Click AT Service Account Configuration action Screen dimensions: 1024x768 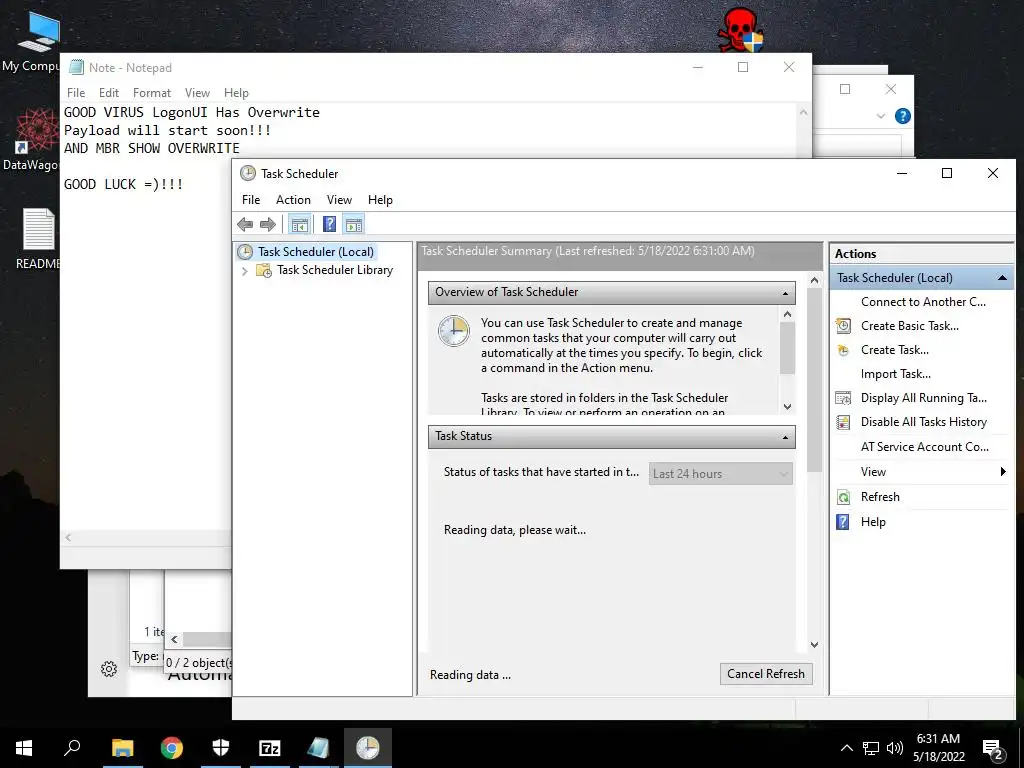click(x=924, y=447)
